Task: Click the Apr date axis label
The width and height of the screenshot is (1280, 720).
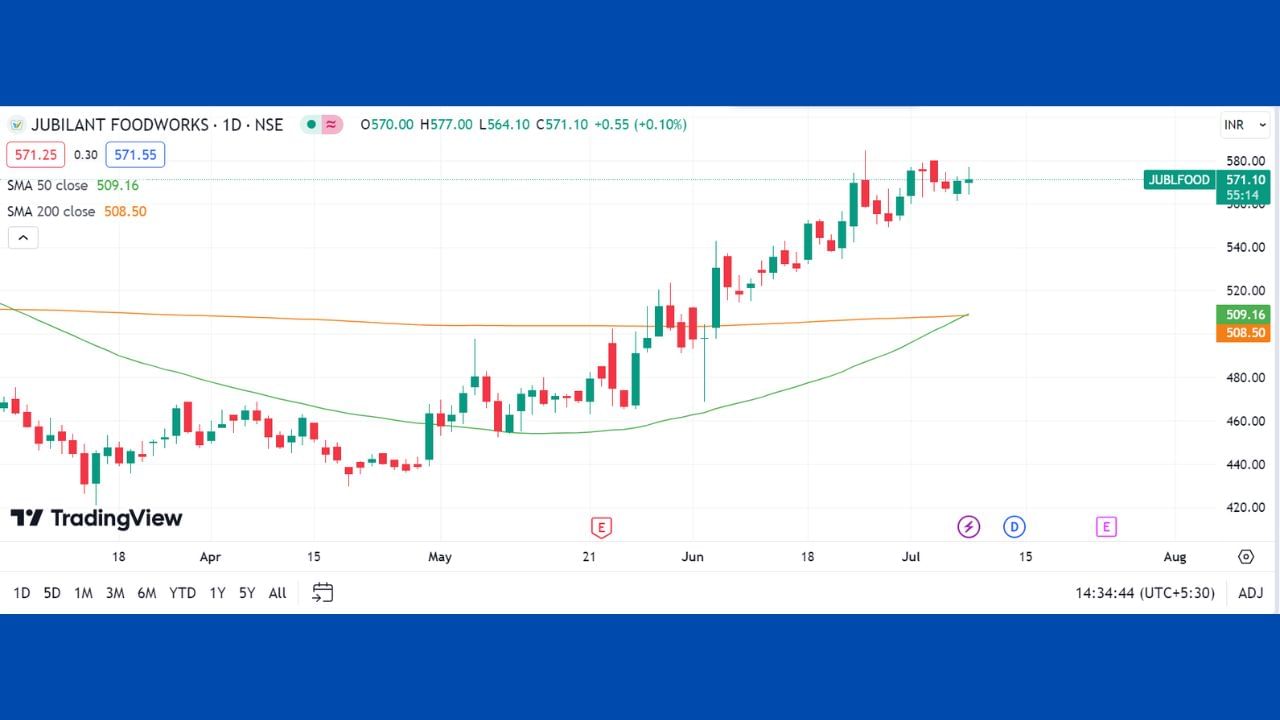Action: pyautogui.click(x=210, y=557)
